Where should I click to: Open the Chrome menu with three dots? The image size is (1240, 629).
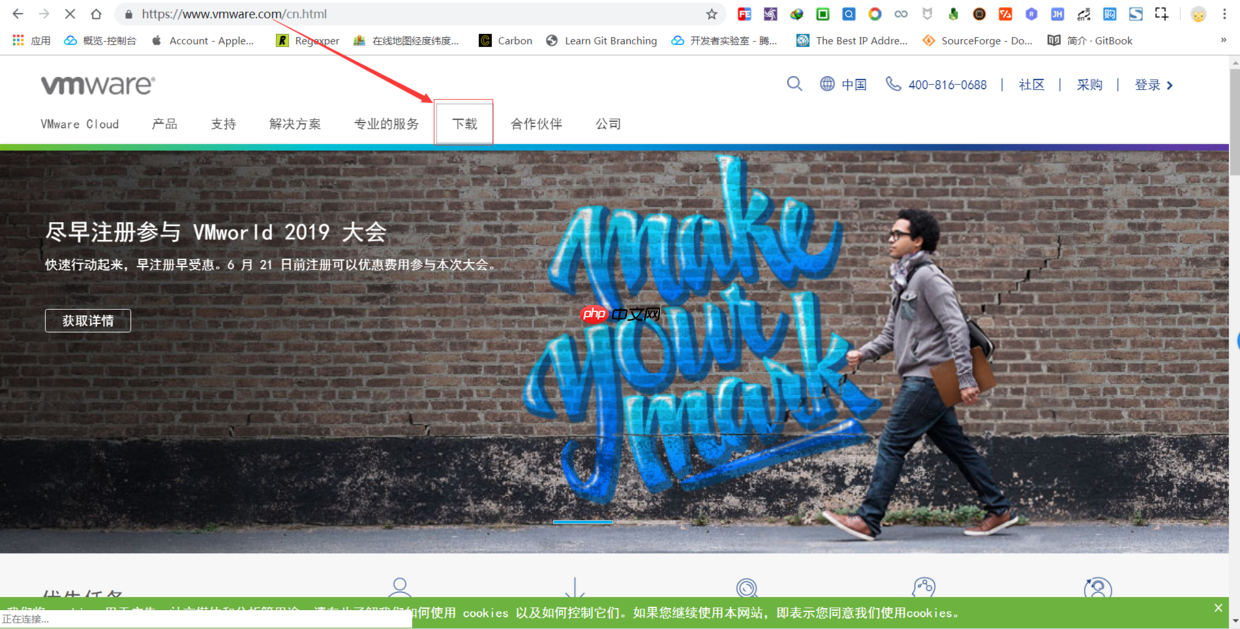tap(1225, 14)
